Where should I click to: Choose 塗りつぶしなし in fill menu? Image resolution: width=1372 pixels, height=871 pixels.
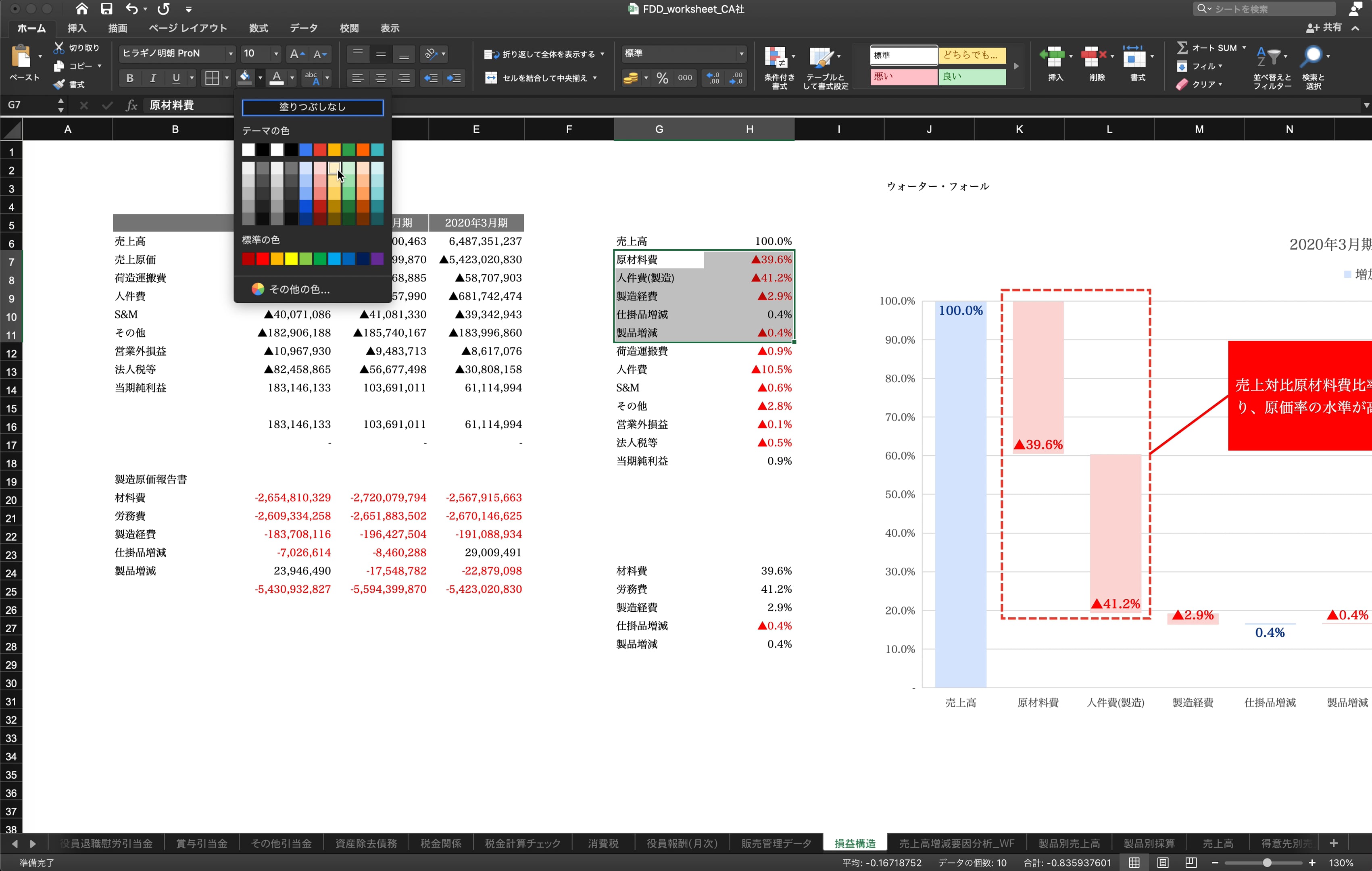click(312, 107)
